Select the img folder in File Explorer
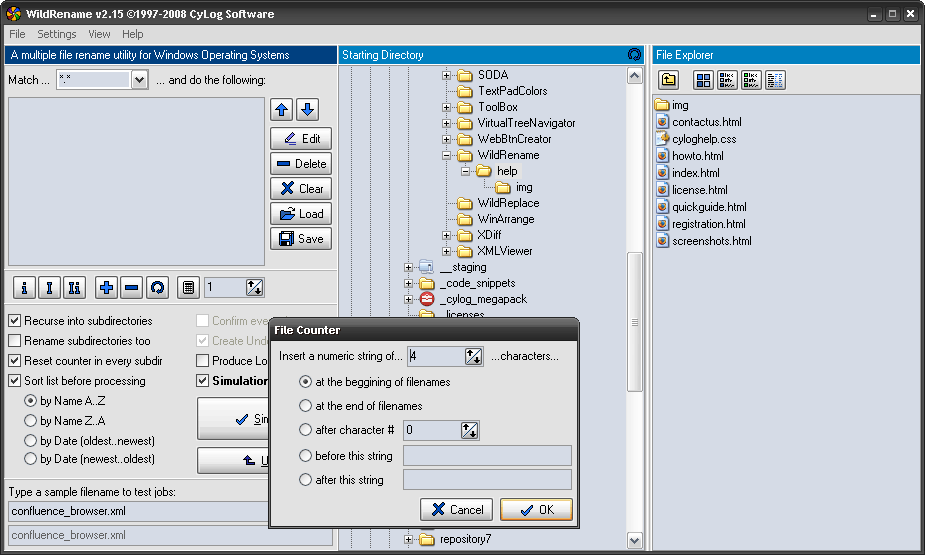The height and width of the screenshot is (555, 925). (672, 105)
